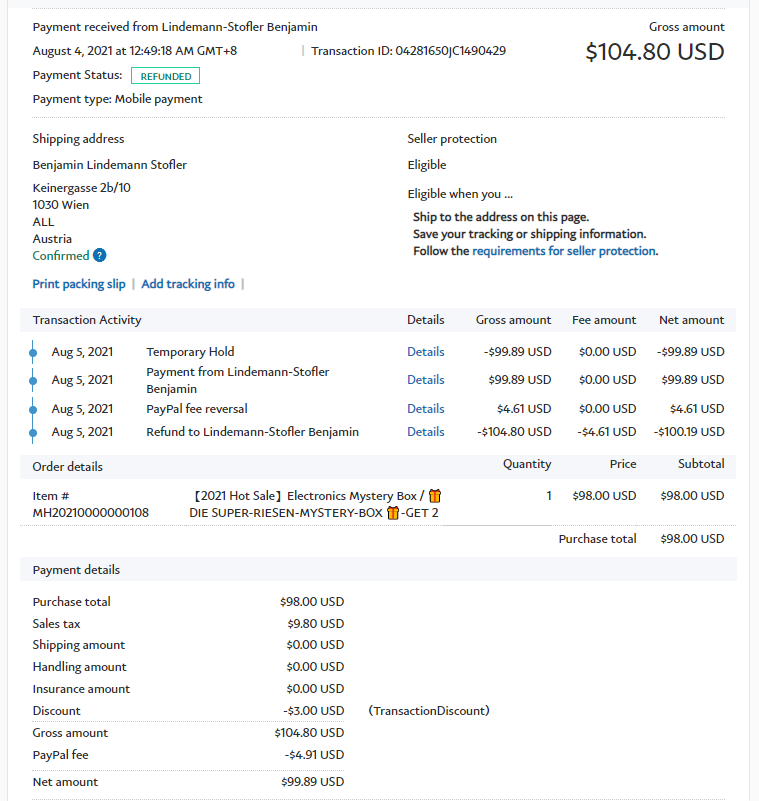Click the Transaction Activity section header
759x801 pixels.
pyautogui.click(x=87, y=320)
